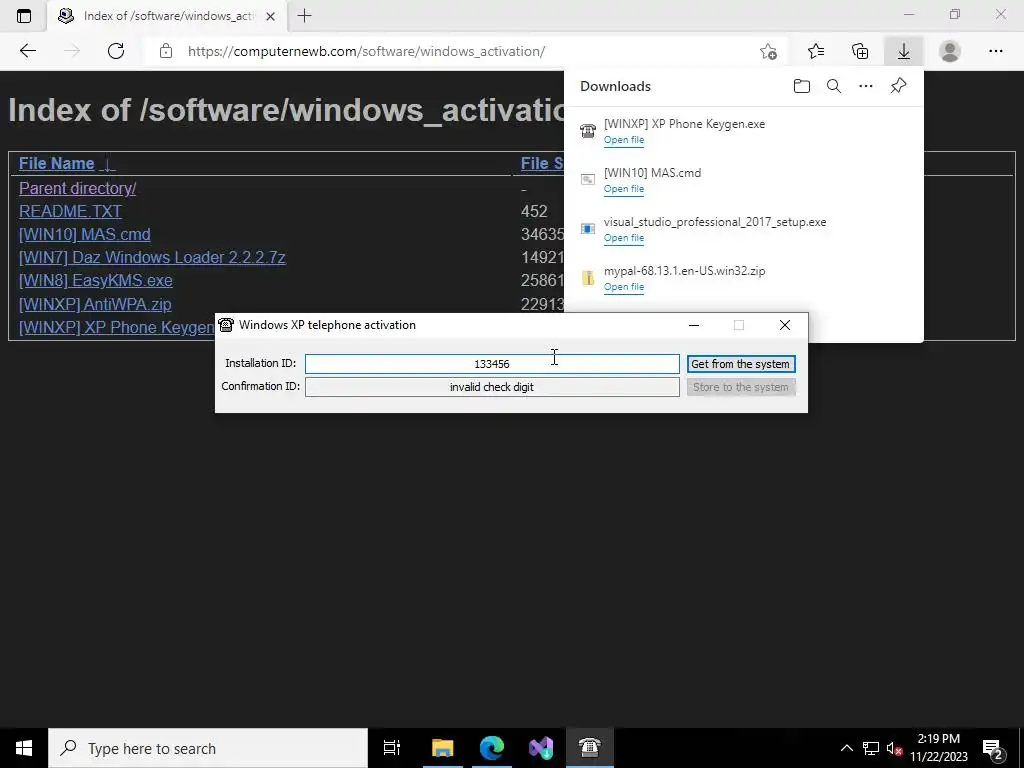Open Task View from taskbar
The width and height of the screenshot is (1024, 768).
(x=391, y=748)
